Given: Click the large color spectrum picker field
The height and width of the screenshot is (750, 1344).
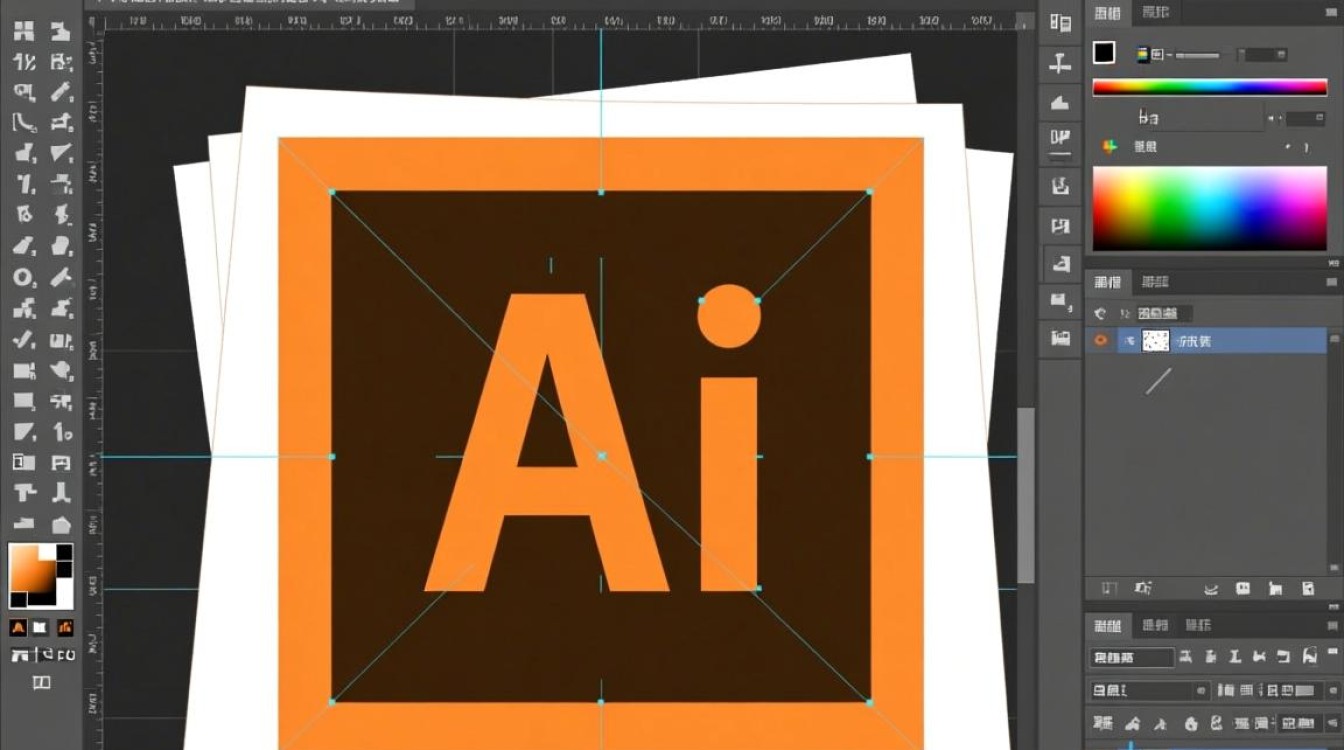Looking at the screenshot, I should click(x=1209, y=208).
